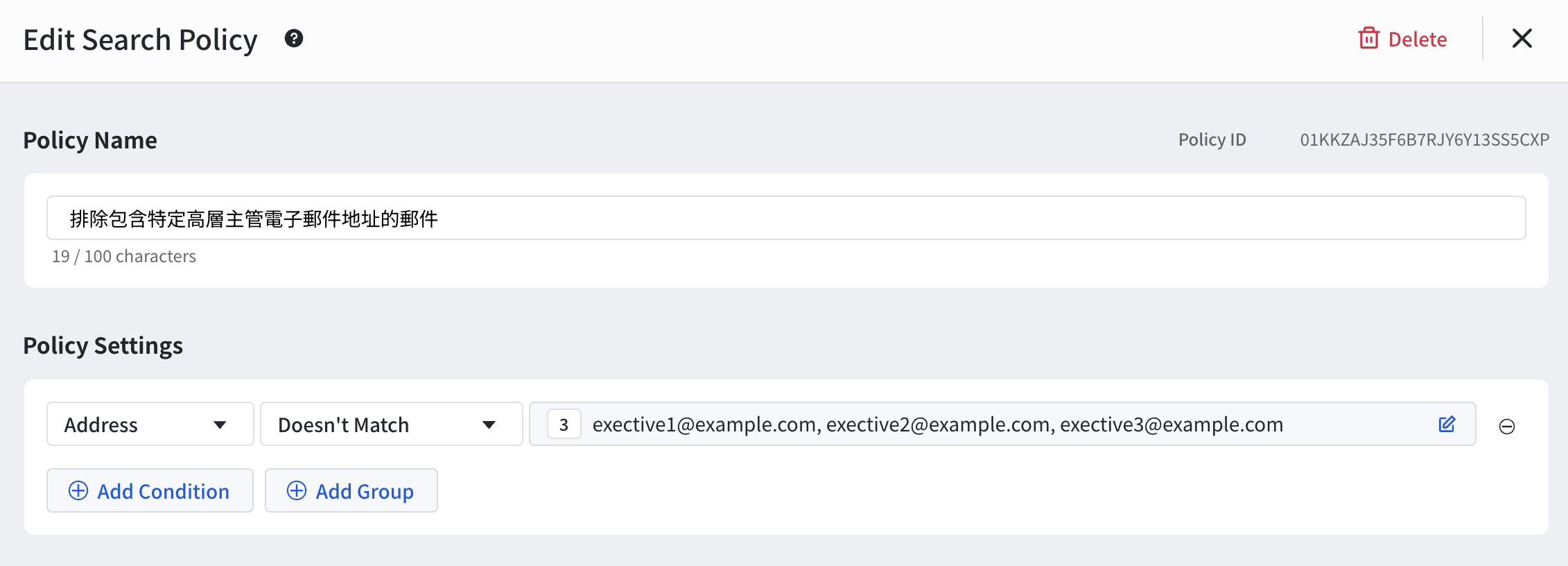
Task: Close the Edit Search Policy panel
Action: coord(1522,38)
